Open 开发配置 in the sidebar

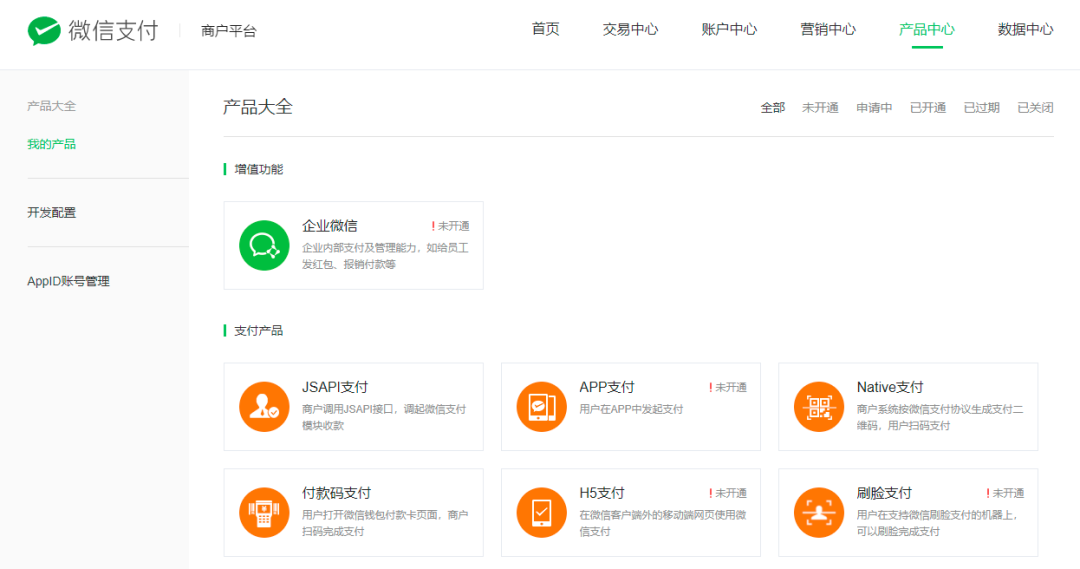click(52, 212)
